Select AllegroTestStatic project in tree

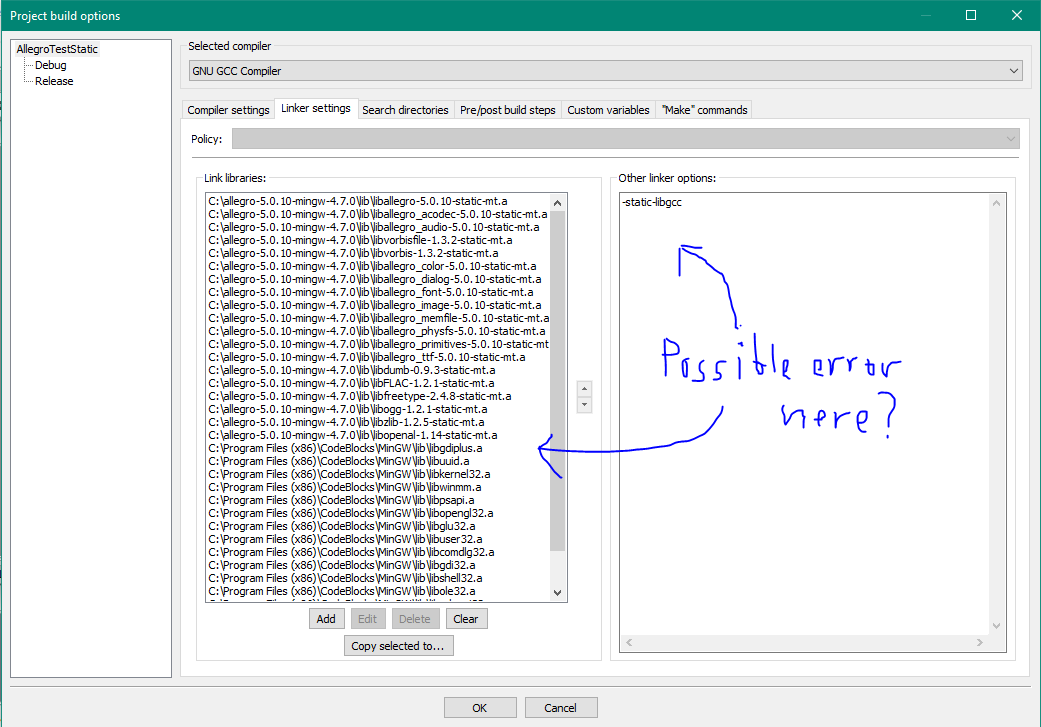[57, 49]
